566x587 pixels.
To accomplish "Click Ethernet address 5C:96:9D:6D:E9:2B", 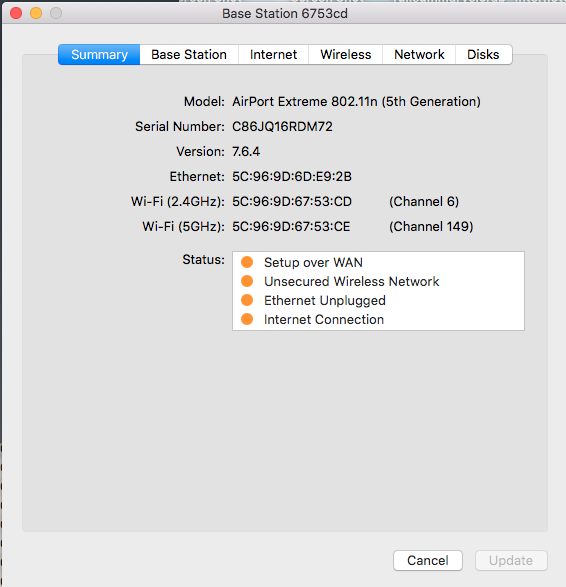I will click(x=292, y=177).
